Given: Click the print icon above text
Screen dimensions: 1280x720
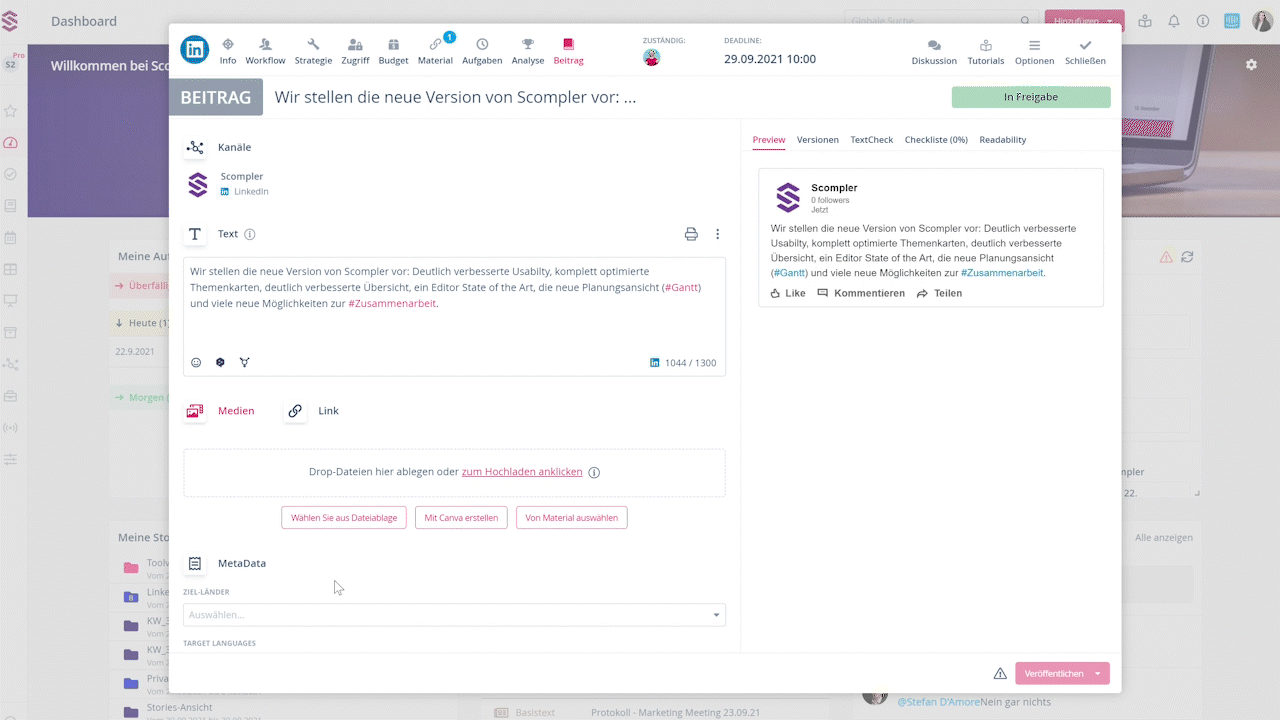Looking at the screenshot, I should pos(691,234).
